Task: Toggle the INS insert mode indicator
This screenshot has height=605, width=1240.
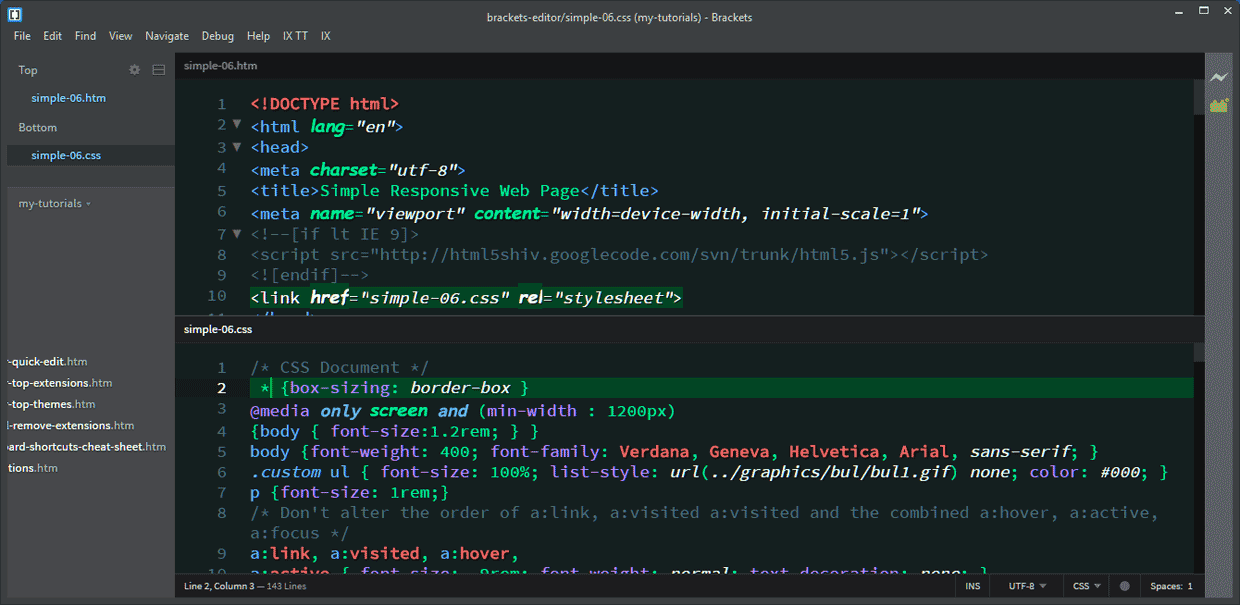Action: 973,586
